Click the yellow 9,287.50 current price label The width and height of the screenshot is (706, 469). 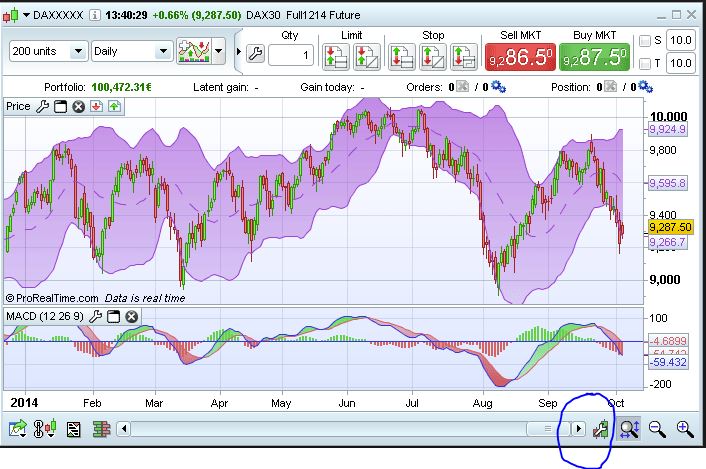pos(670,227)
